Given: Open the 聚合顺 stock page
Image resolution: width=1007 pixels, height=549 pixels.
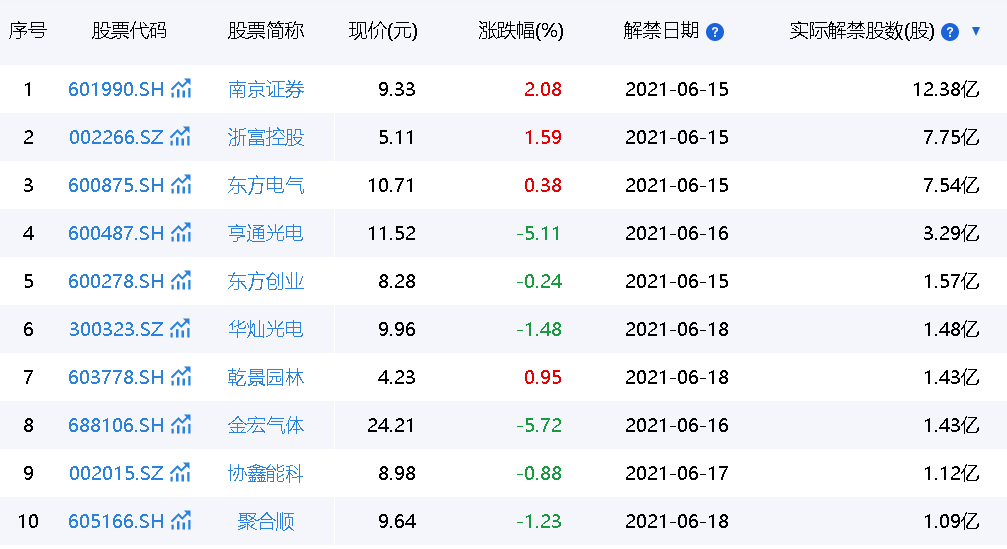Looking at the screenshot, I should tap(266, 521).
